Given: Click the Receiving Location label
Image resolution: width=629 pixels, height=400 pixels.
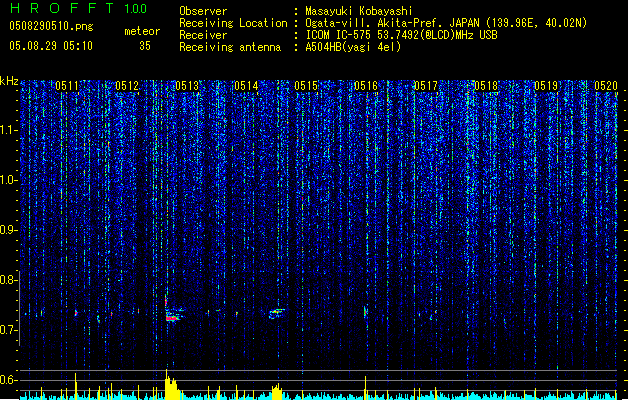Looking at the screenshot, I should click(x=233, y=23).
